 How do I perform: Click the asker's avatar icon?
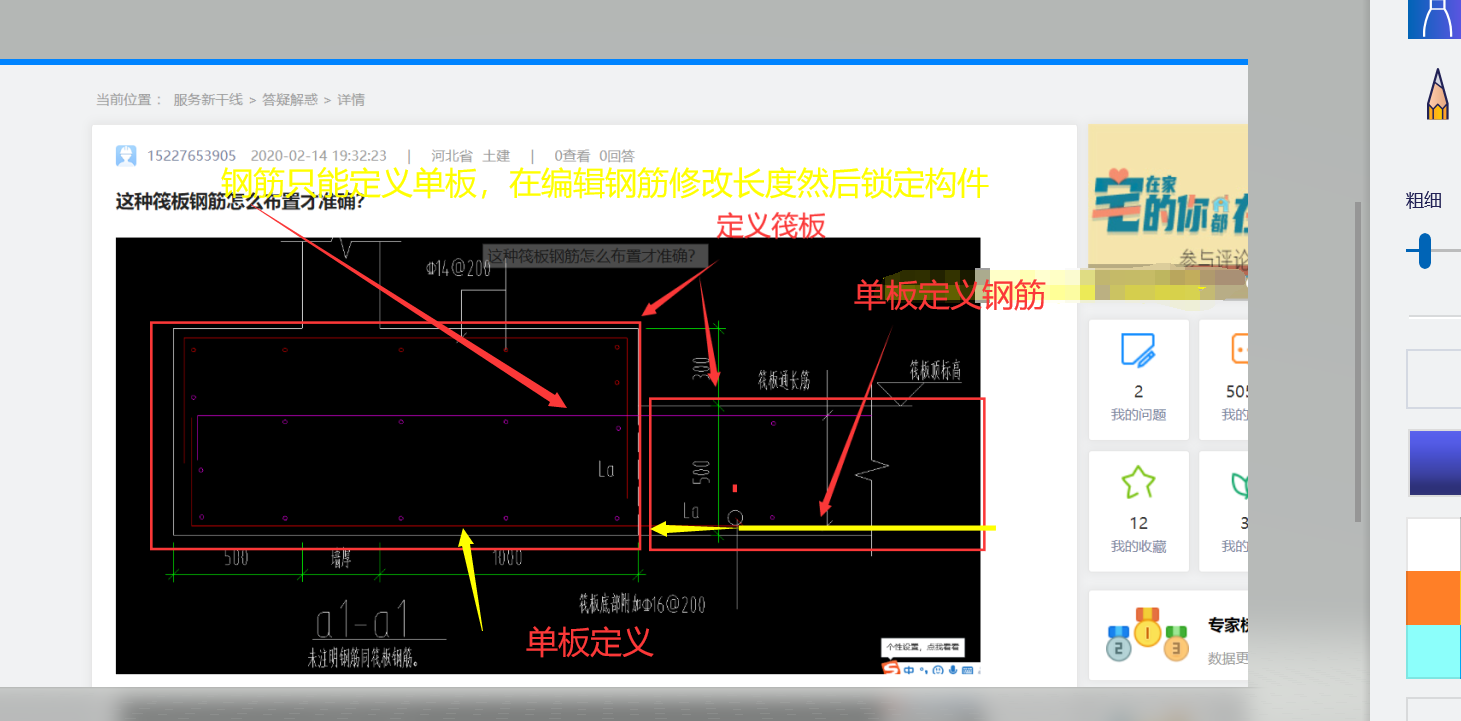coord(126,156)
